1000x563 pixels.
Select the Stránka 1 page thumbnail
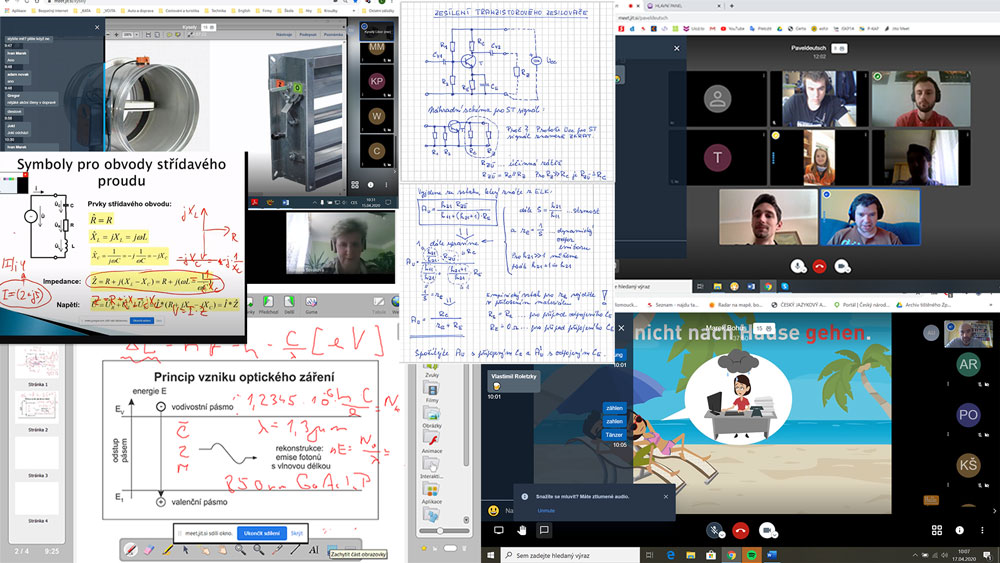point(38,364)
